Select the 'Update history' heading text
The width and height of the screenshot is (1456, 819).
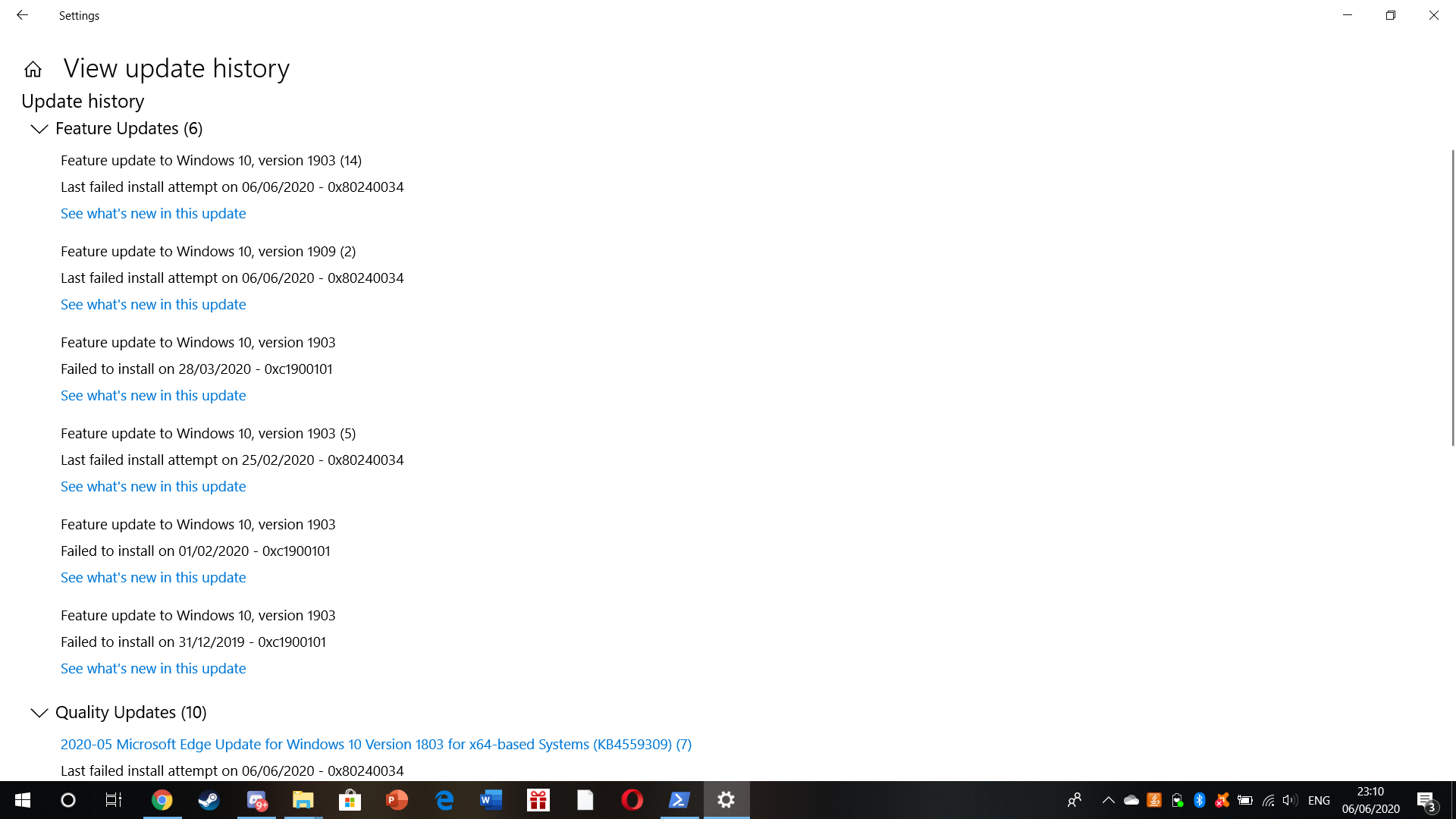(x=83, y=101)
